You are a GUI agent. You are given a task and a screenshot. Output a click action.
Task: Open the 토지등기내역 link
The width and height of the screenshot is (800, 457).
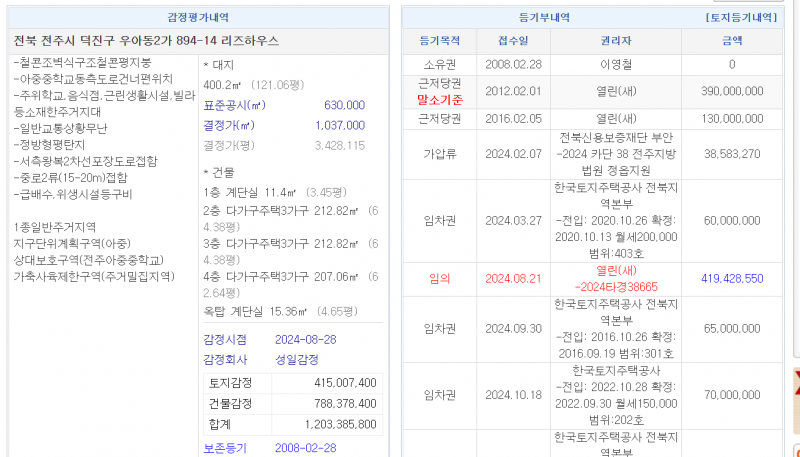tap(741, 18)
